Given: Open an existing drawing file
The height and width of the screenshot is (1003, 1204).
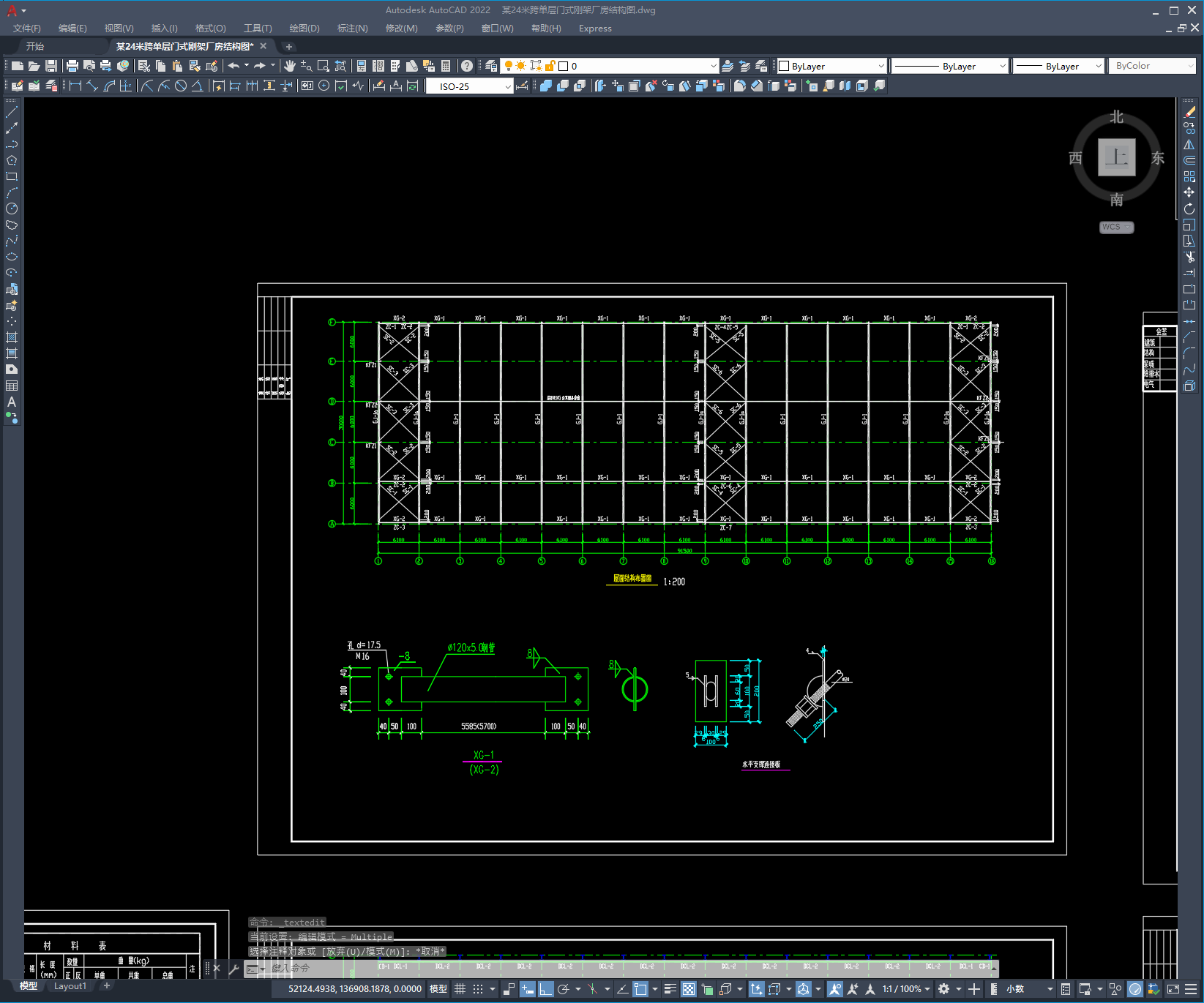Looking at the screenshot, I should 34,66.
